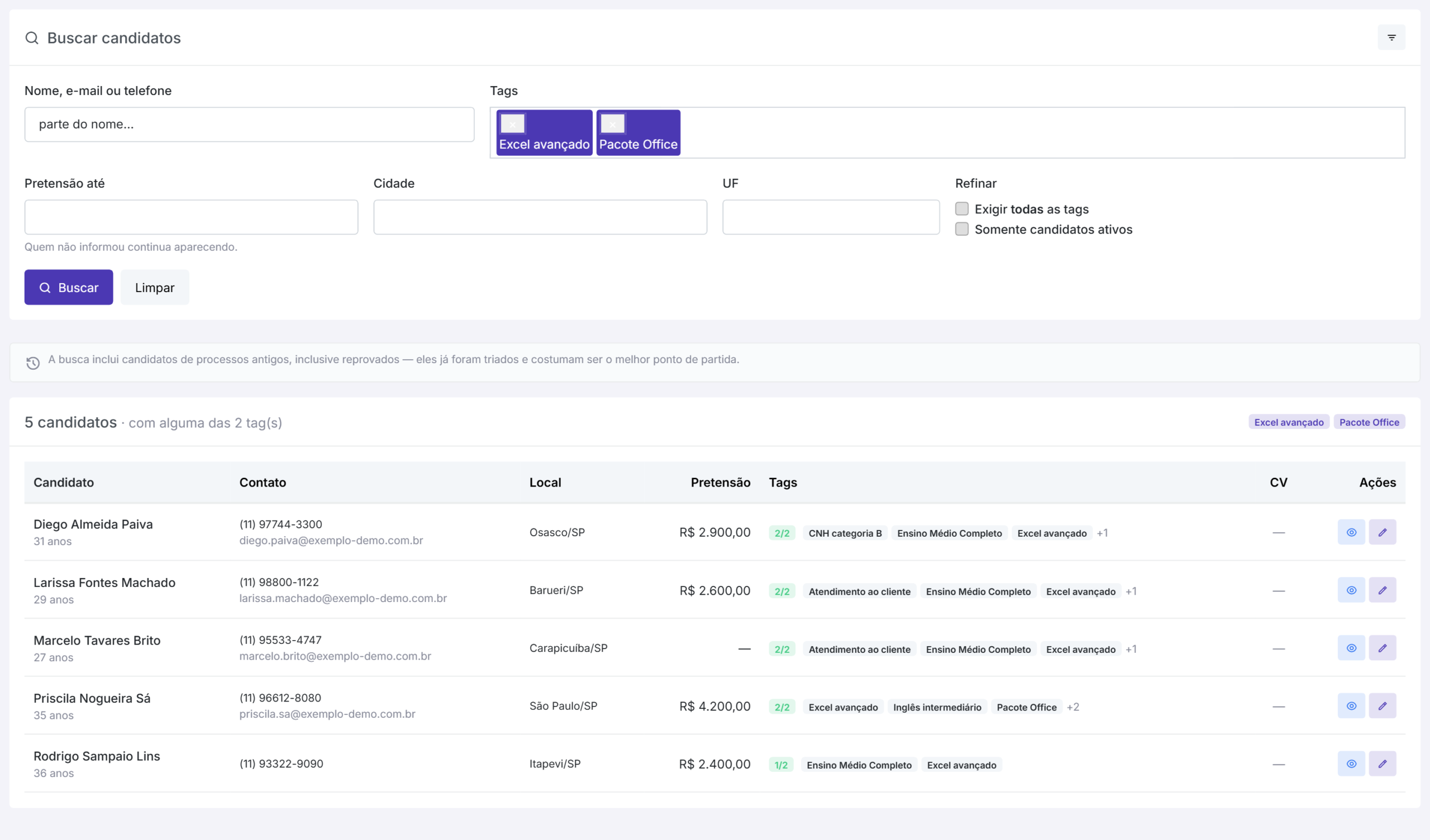View Diego Almeida Paiva's profile with eye icon

point(1352,532)
